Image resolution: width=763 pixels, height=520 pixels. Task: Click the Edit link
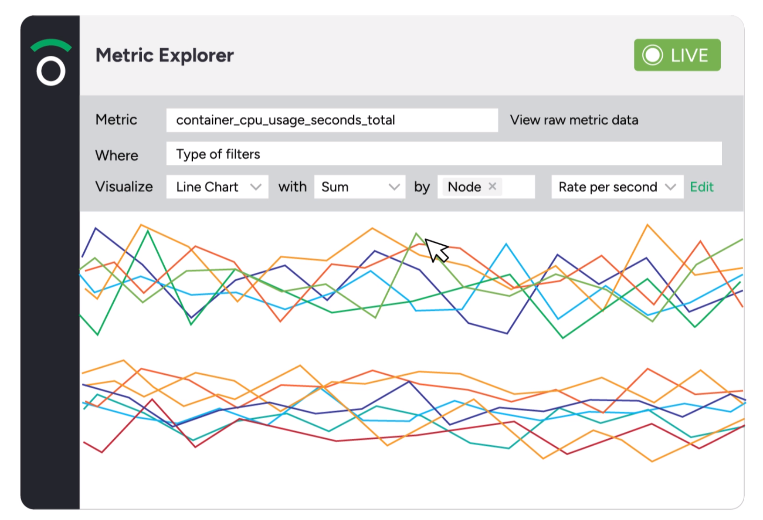(x=702, y=187)
